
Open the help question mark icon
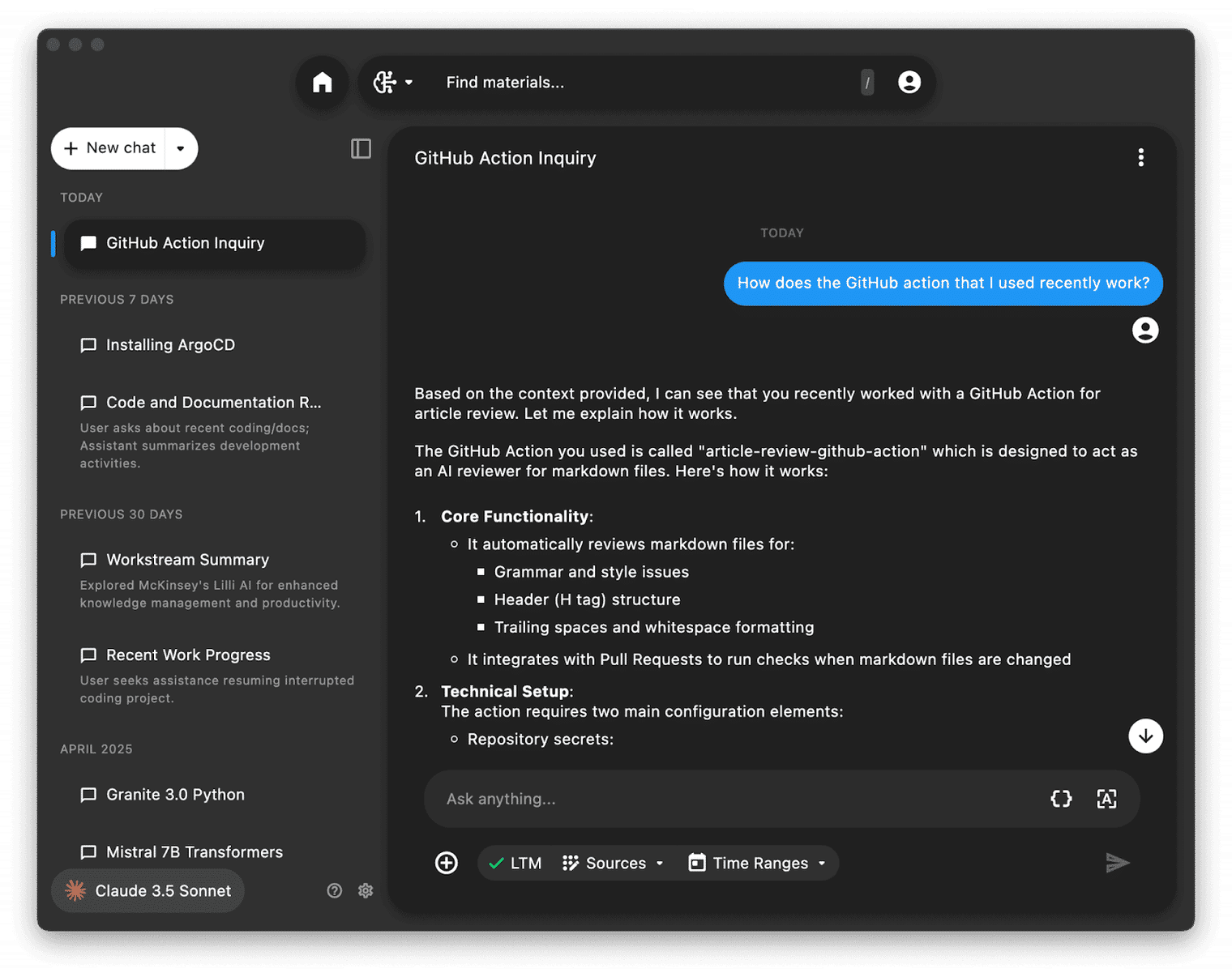(334, 891)
